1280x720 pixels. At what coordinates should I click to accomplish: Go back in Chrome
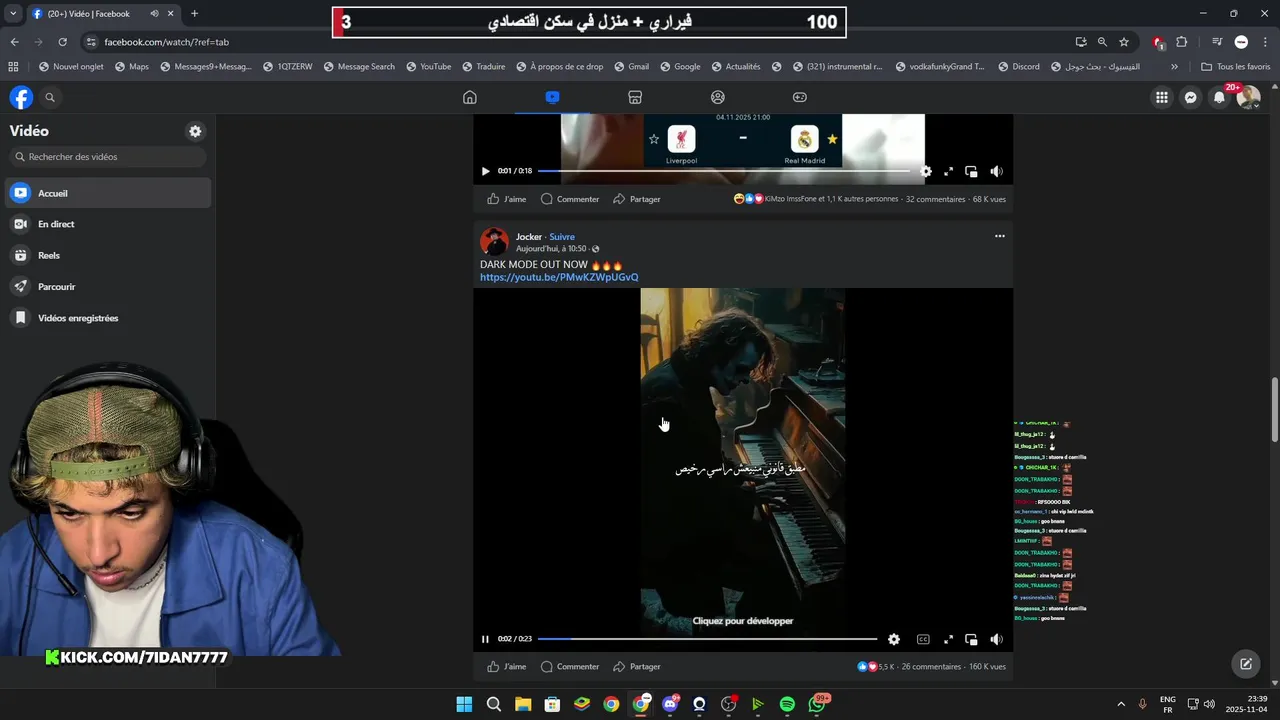click(14, 42)
